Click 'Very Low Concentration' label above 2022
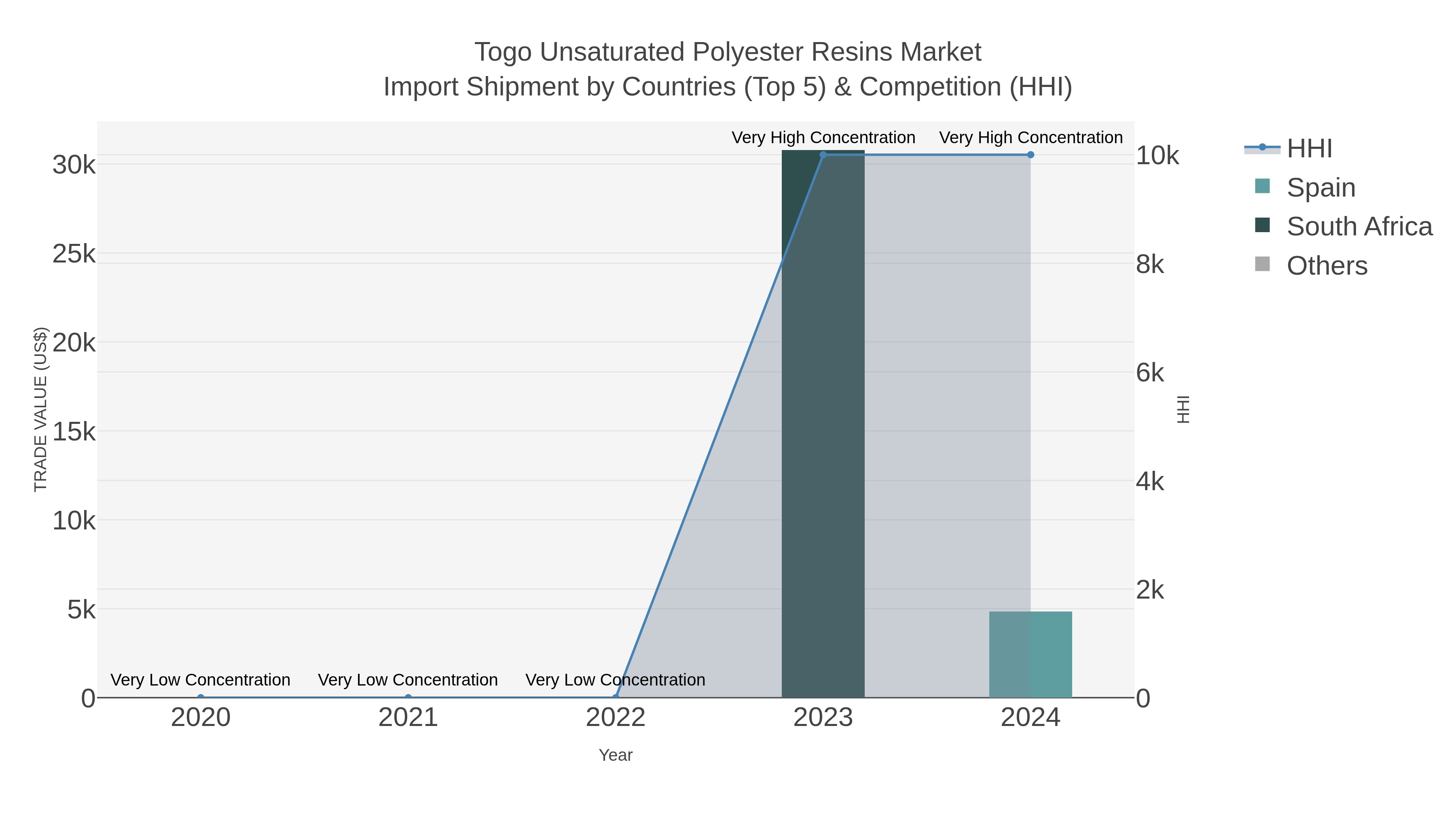 (616, 679)
